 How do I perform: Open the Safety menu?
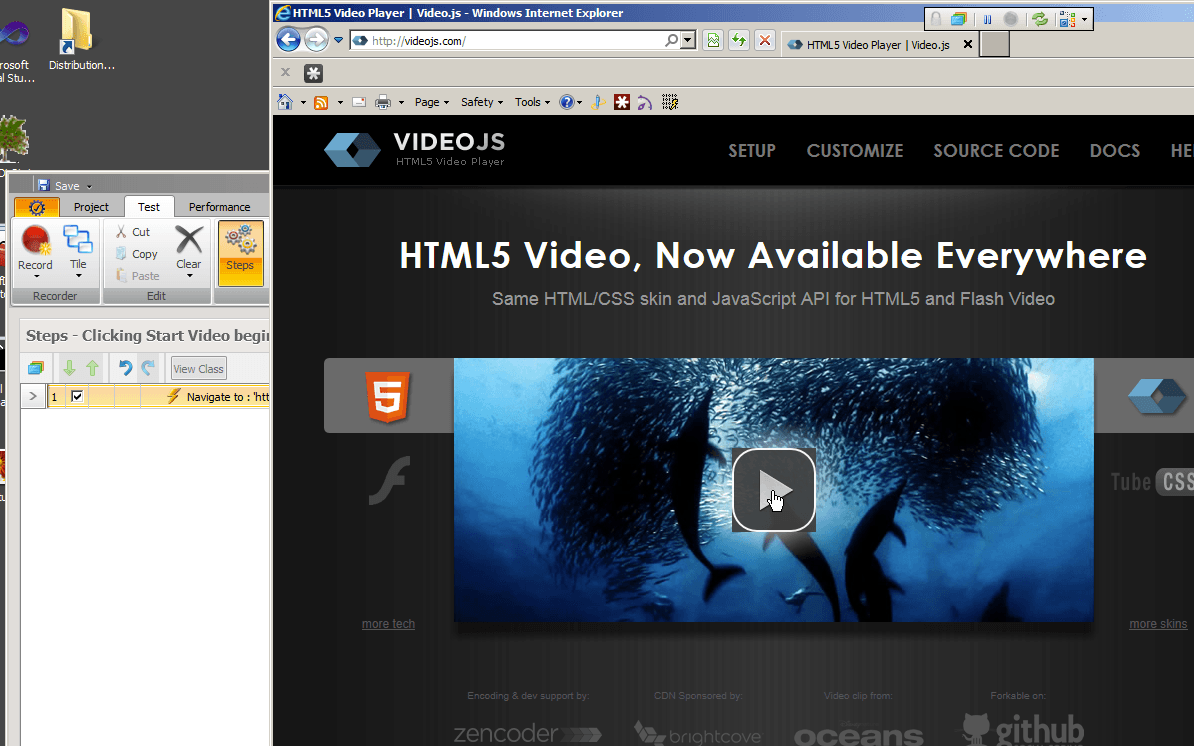point(482,102)
